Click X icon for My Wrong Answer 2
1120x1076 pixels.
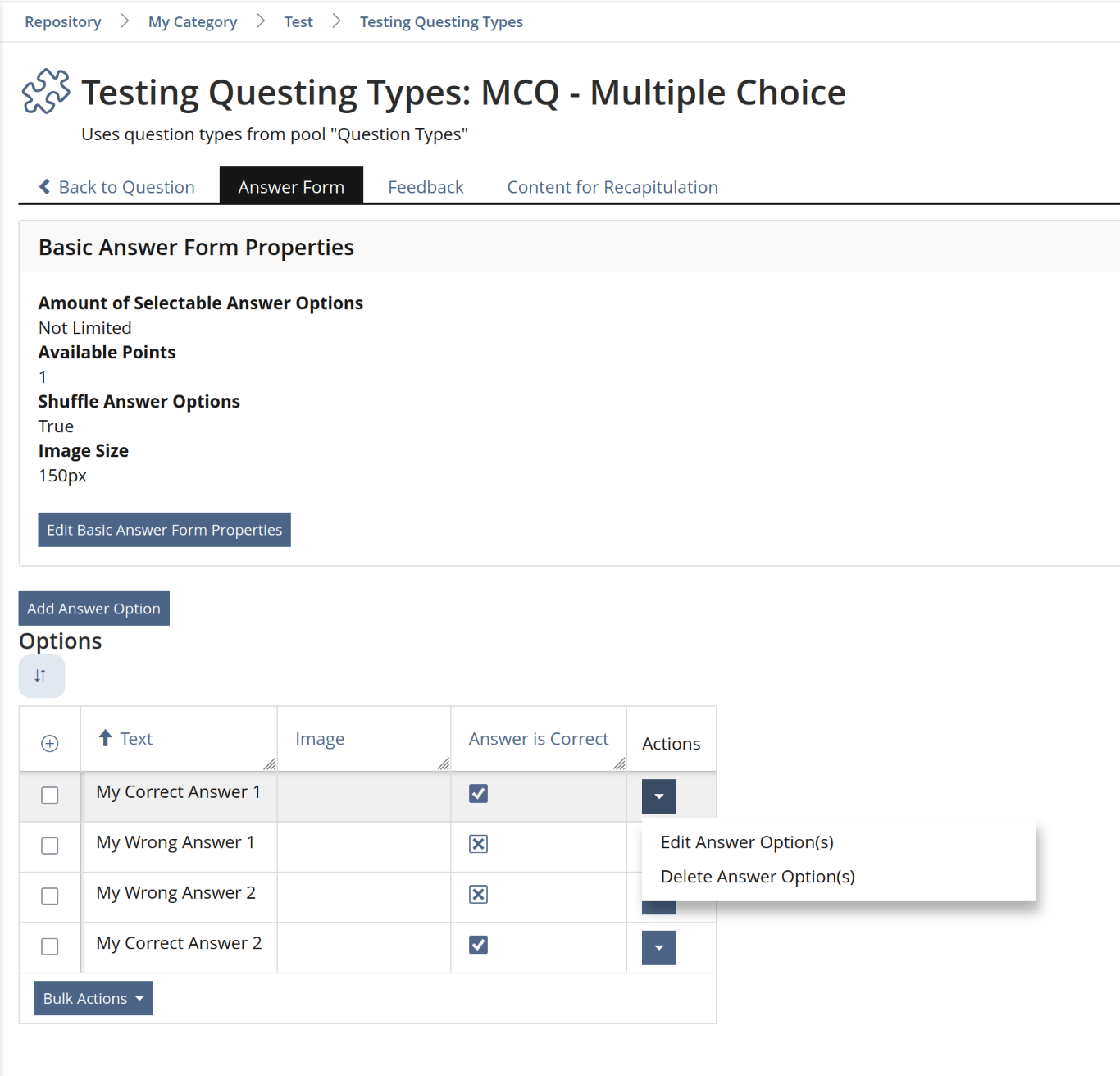pos(478,894)
